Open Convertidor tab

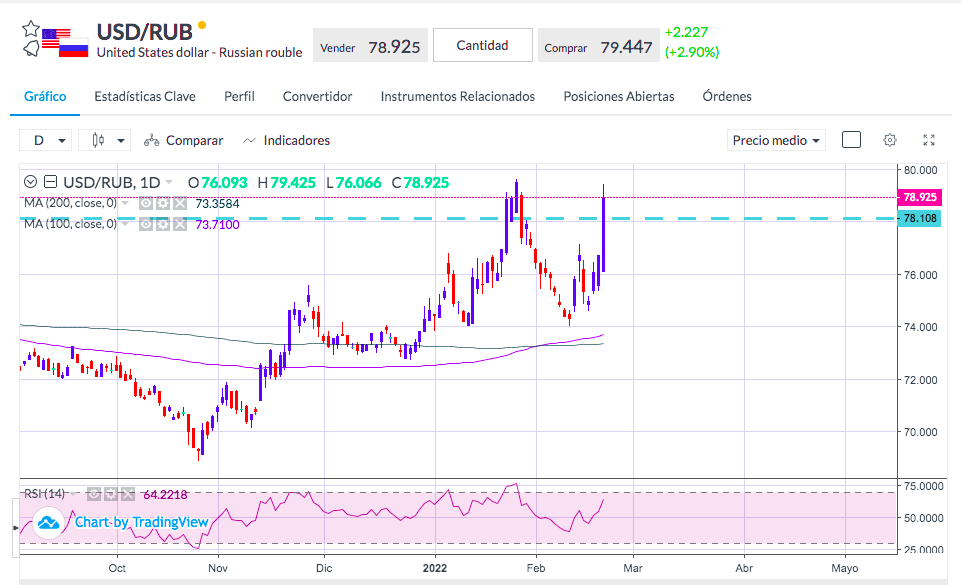(x=317, y=96)
